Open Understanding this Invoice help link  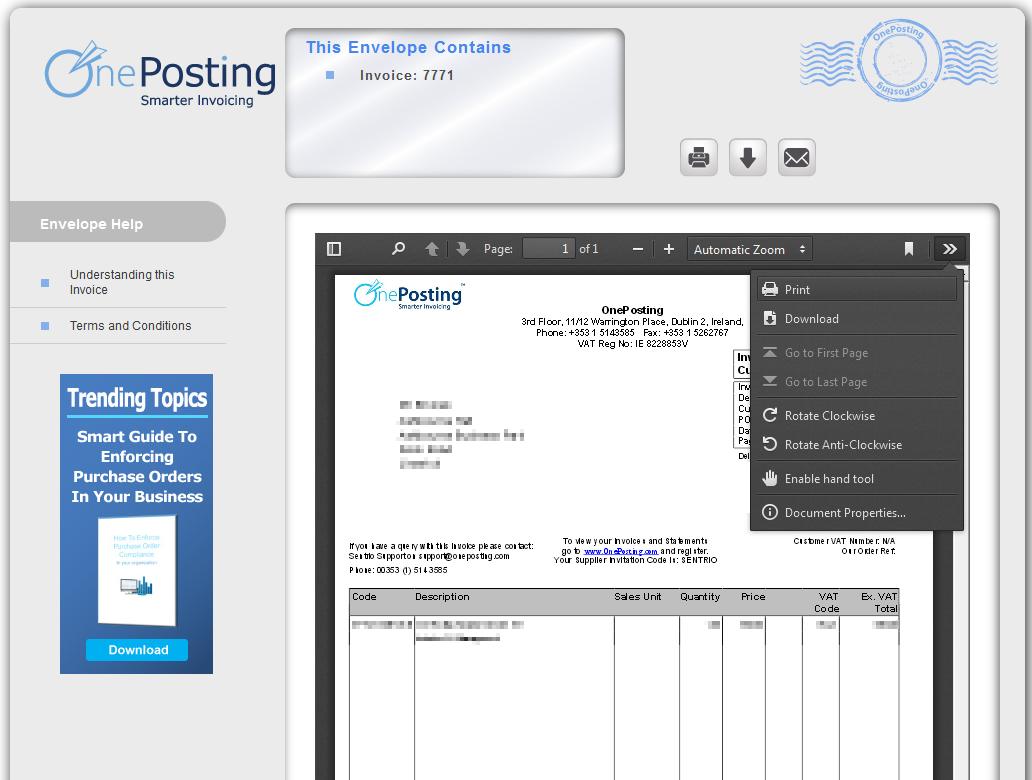(122, 282)
